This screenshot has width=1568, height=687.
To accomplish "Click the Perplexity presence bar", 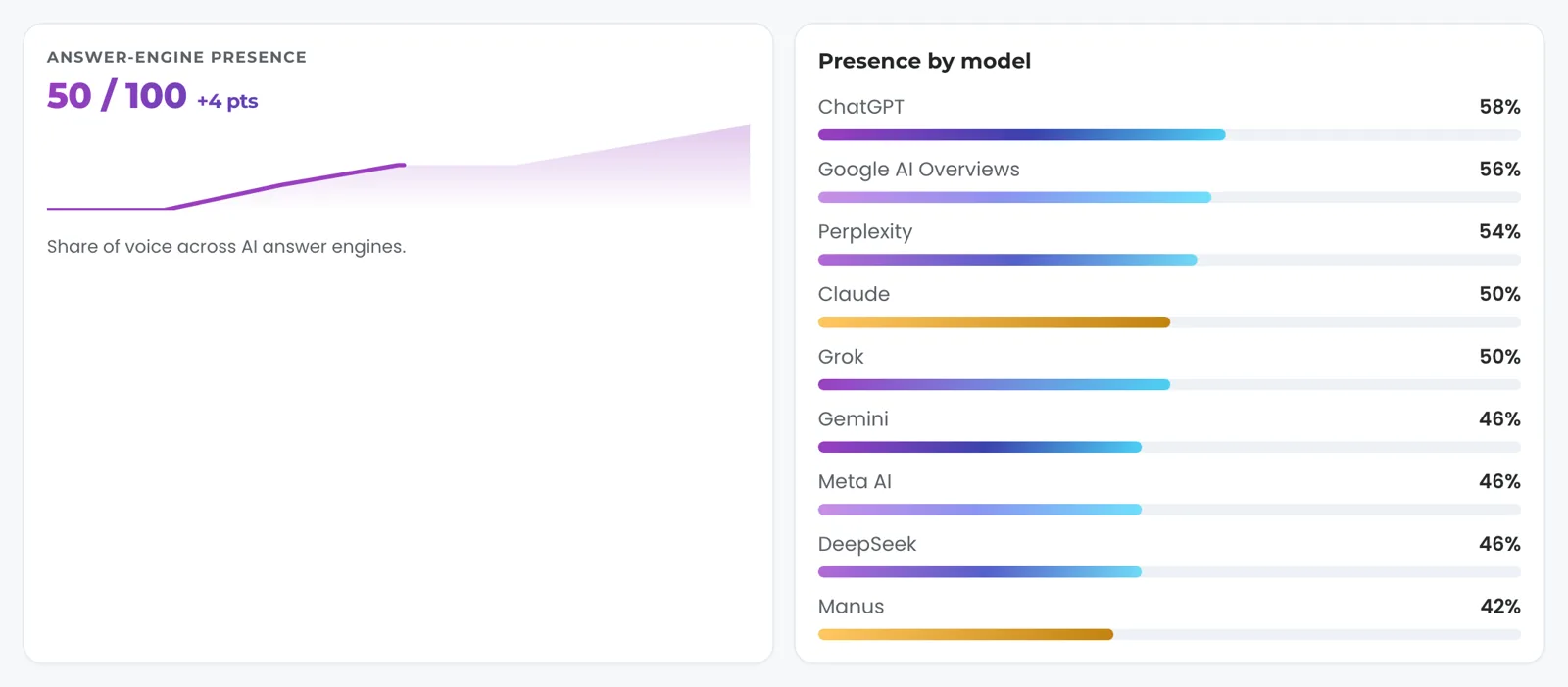I will pos(1169,260).
